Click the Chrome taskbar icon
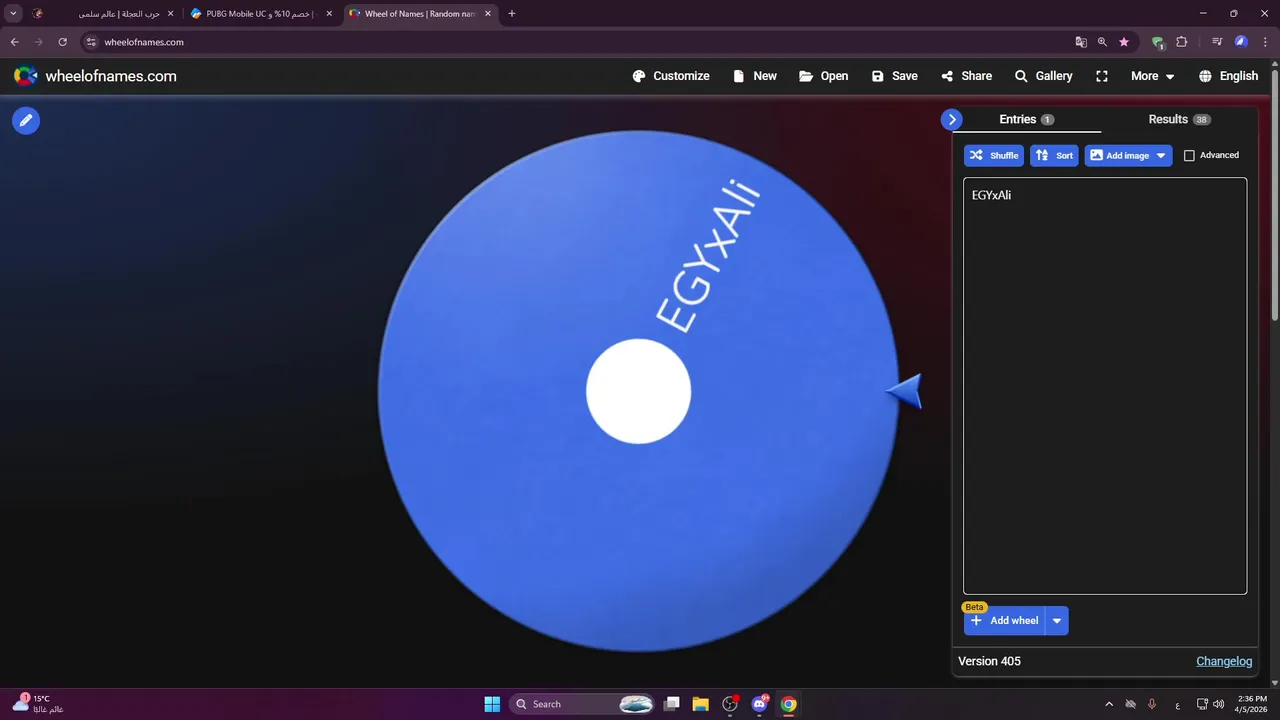 coord(789,704)
